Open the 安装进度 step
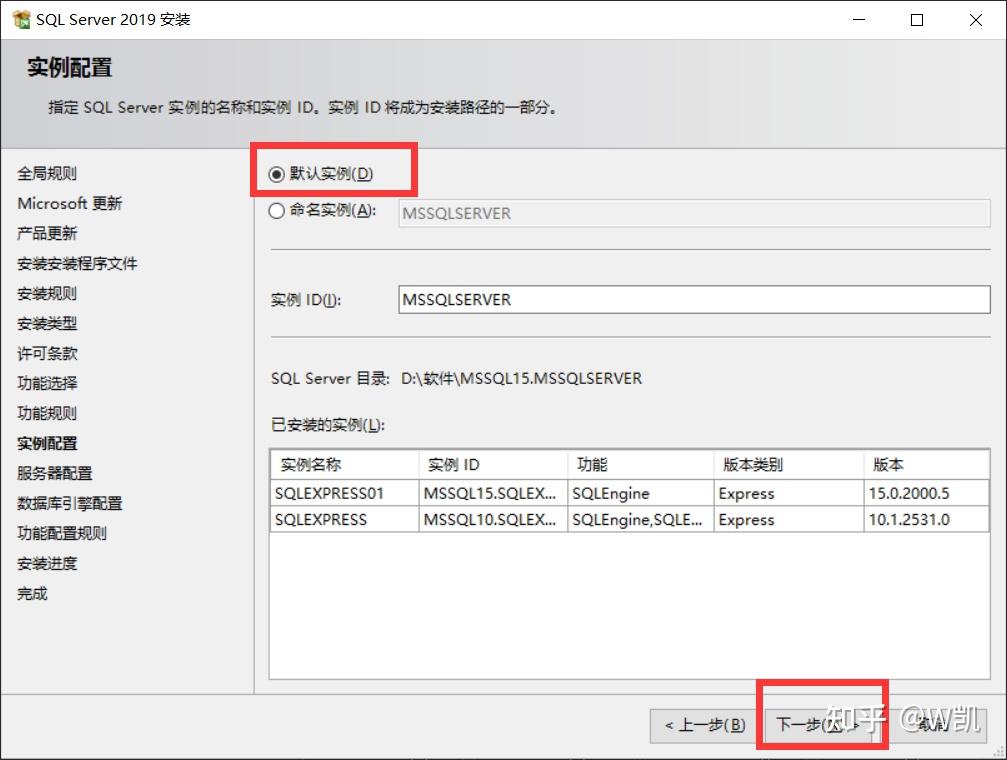The image size is (1007, 760). pos(47,563)
